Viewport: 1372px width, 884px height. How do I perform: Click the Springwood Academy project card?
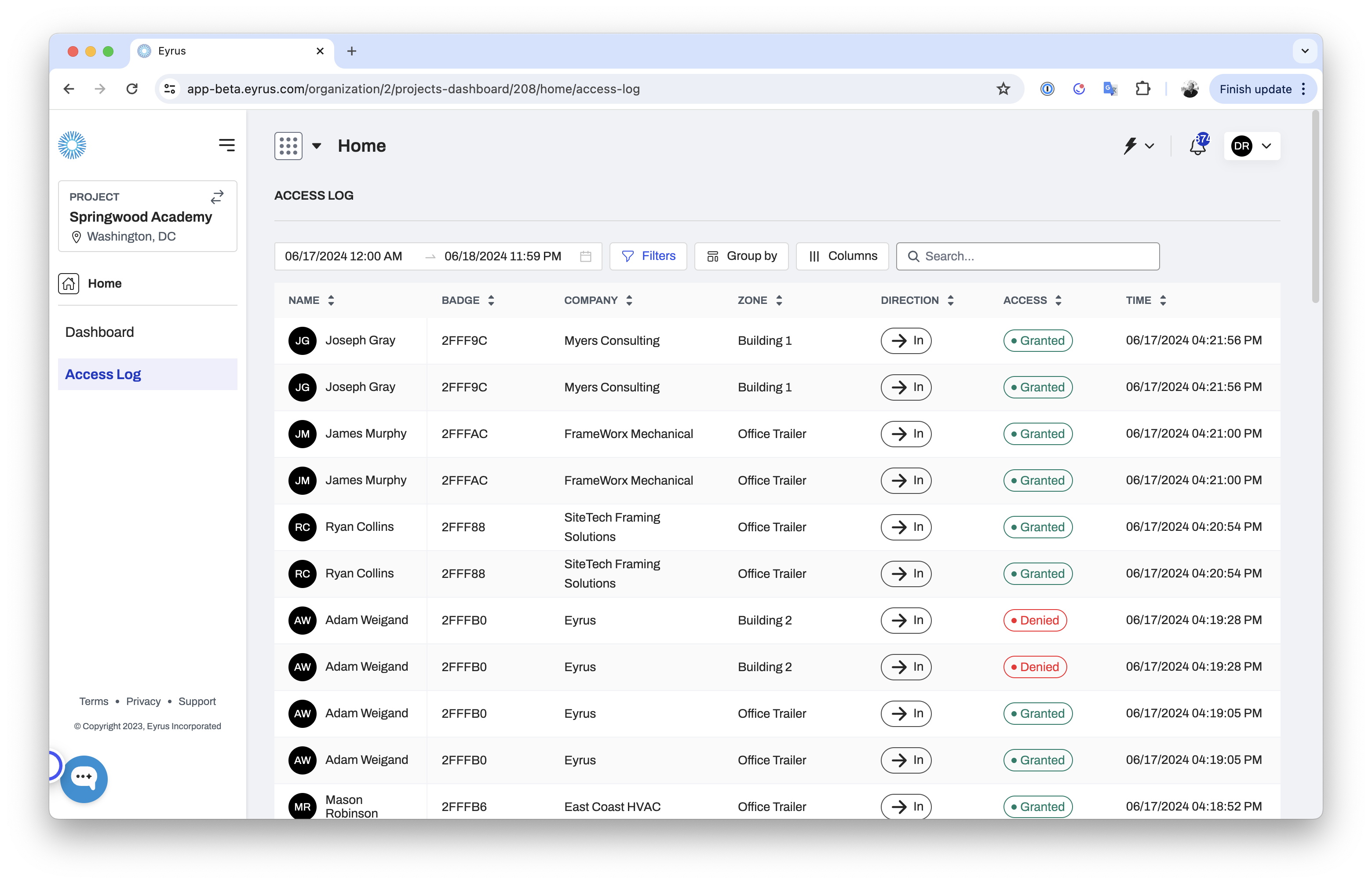147,216
